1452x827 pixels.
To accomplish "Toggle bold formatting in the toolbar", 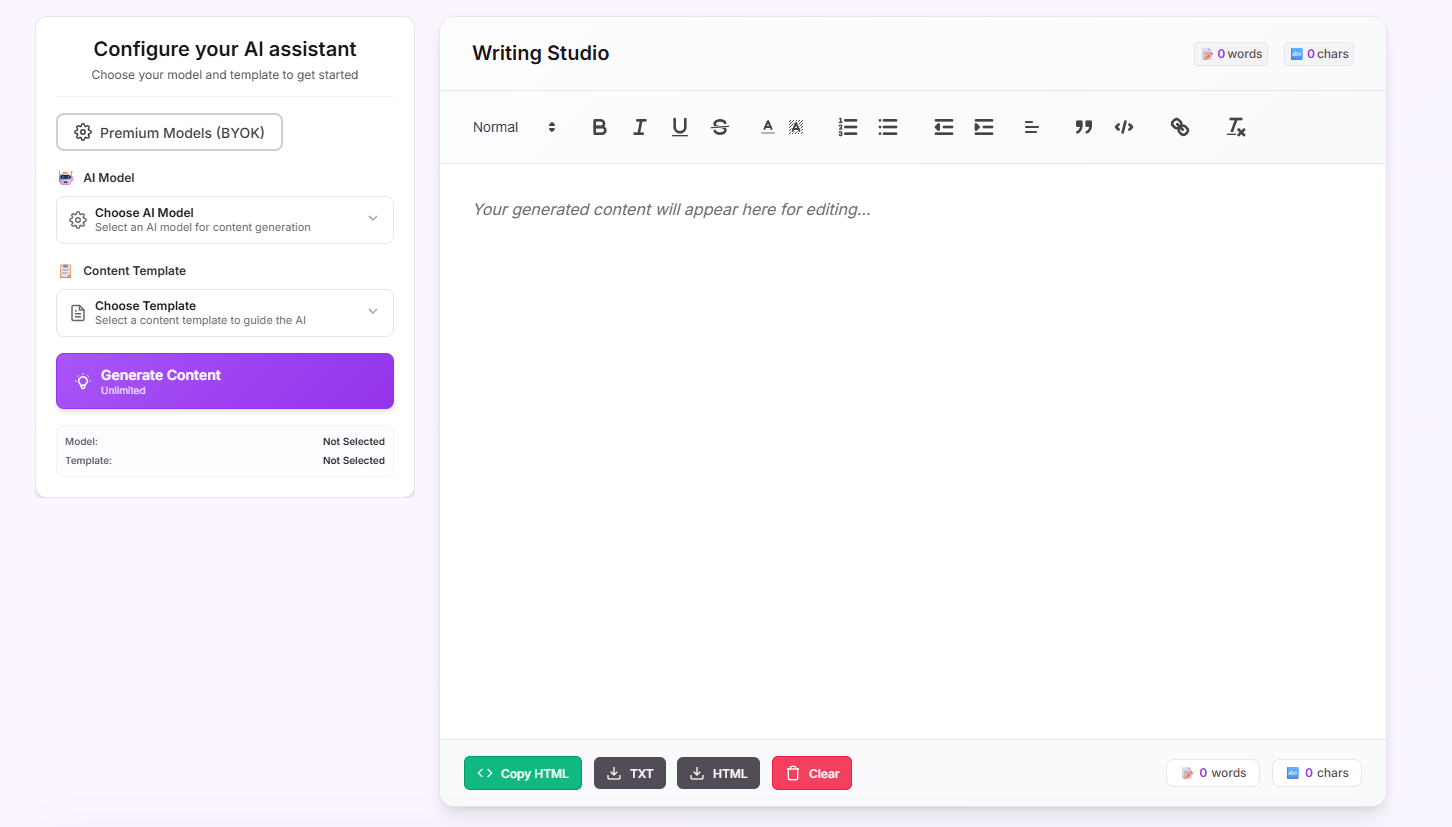I will pos(600,127).
